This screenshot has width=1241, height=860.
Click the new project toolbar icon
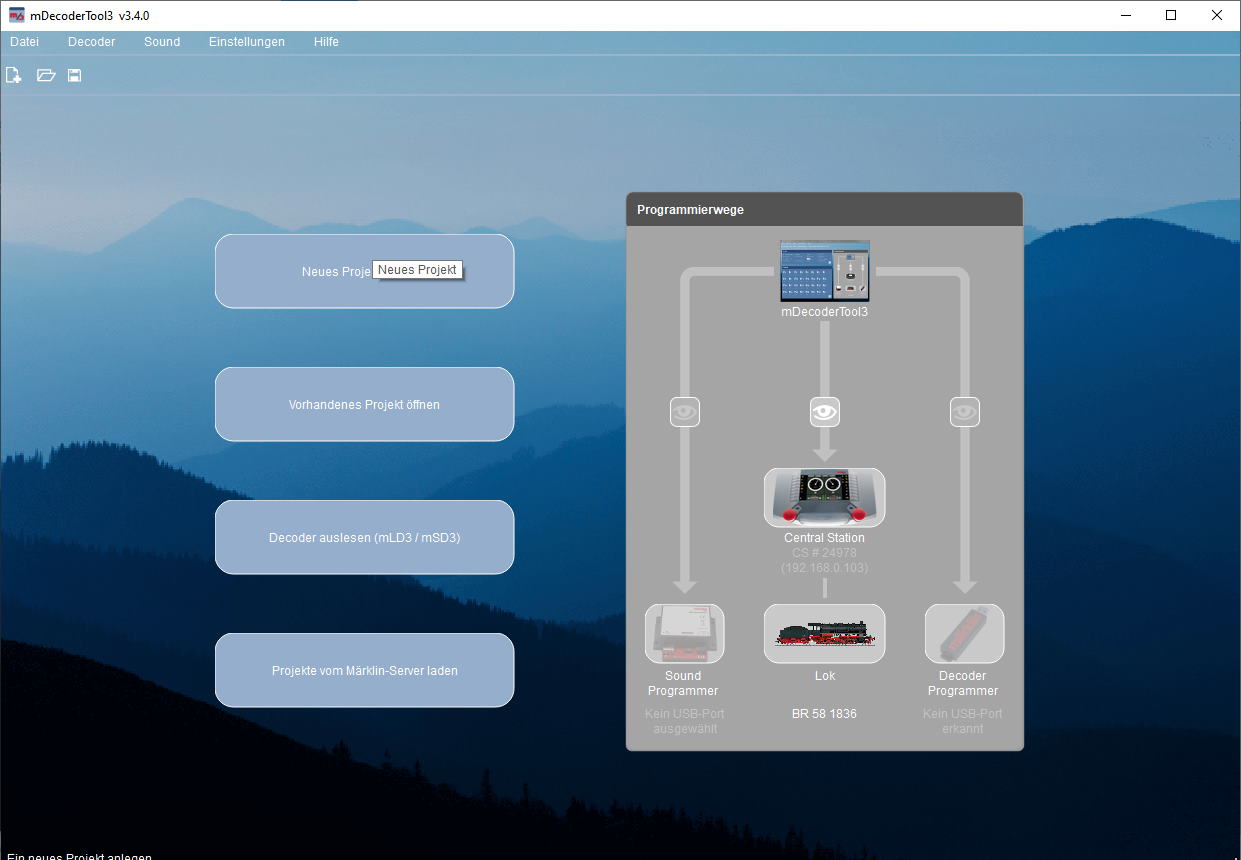pos(14,75)
